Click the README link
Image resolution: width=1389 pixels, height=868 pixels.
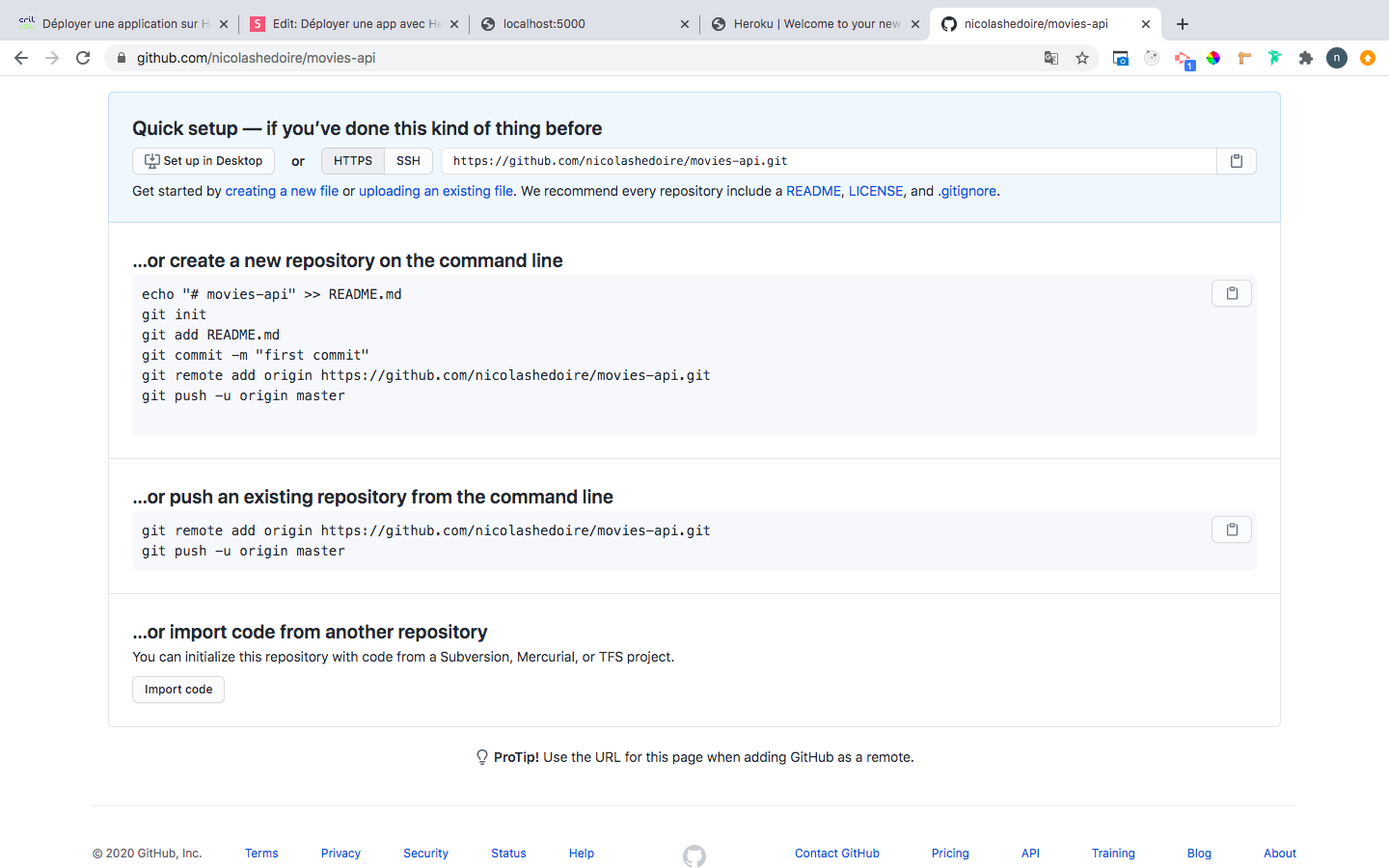[x=813, y=191]
